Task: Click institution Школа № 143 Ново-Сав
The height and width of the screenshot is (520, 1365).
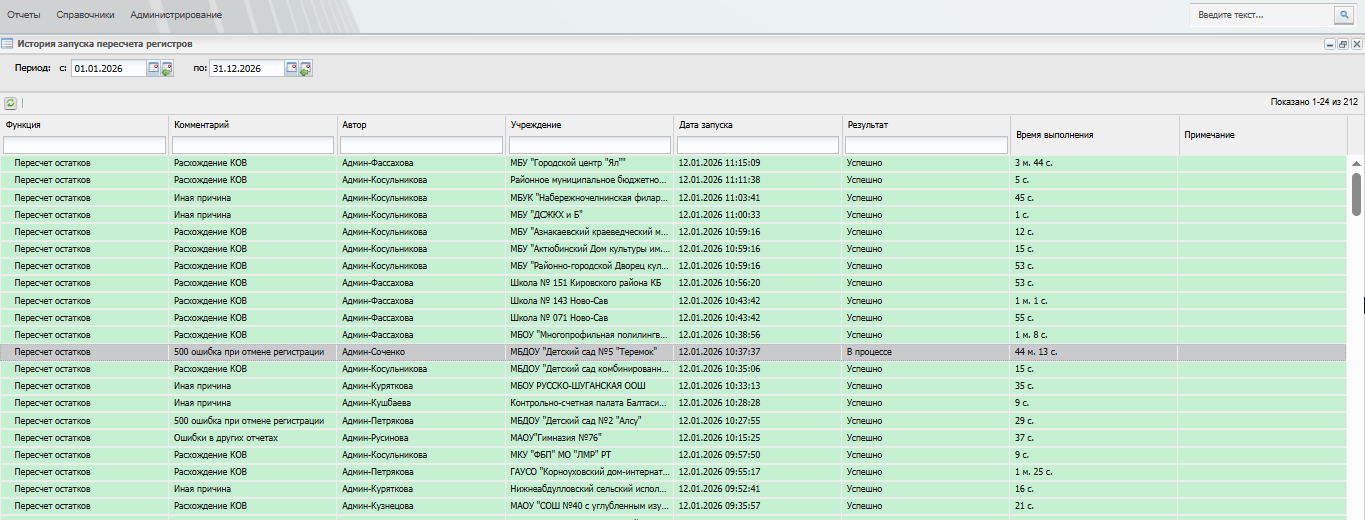Action: tap(559, 300)
